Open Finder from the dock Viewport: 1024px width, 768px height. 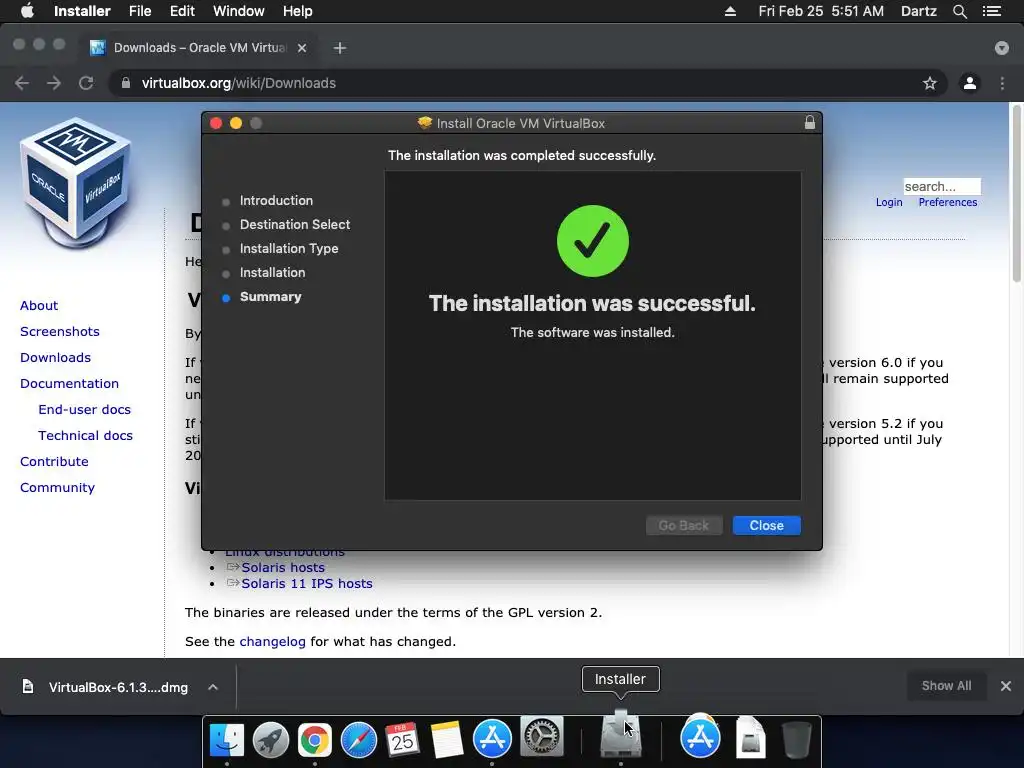pos(227,739)
